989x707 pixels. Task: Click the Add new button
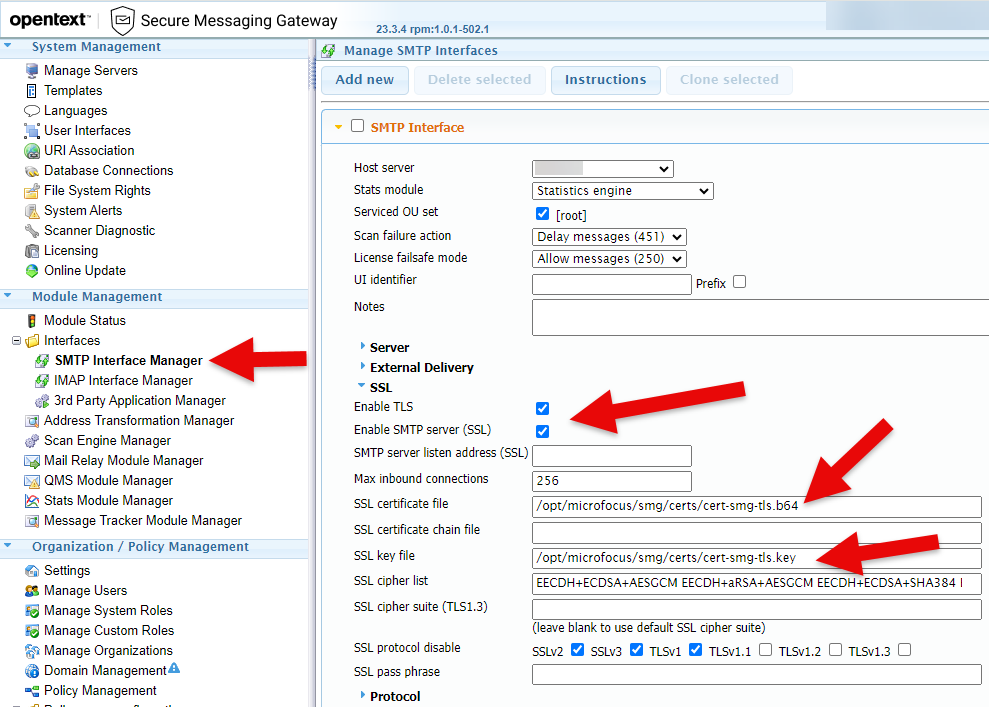tap(364, 80)
